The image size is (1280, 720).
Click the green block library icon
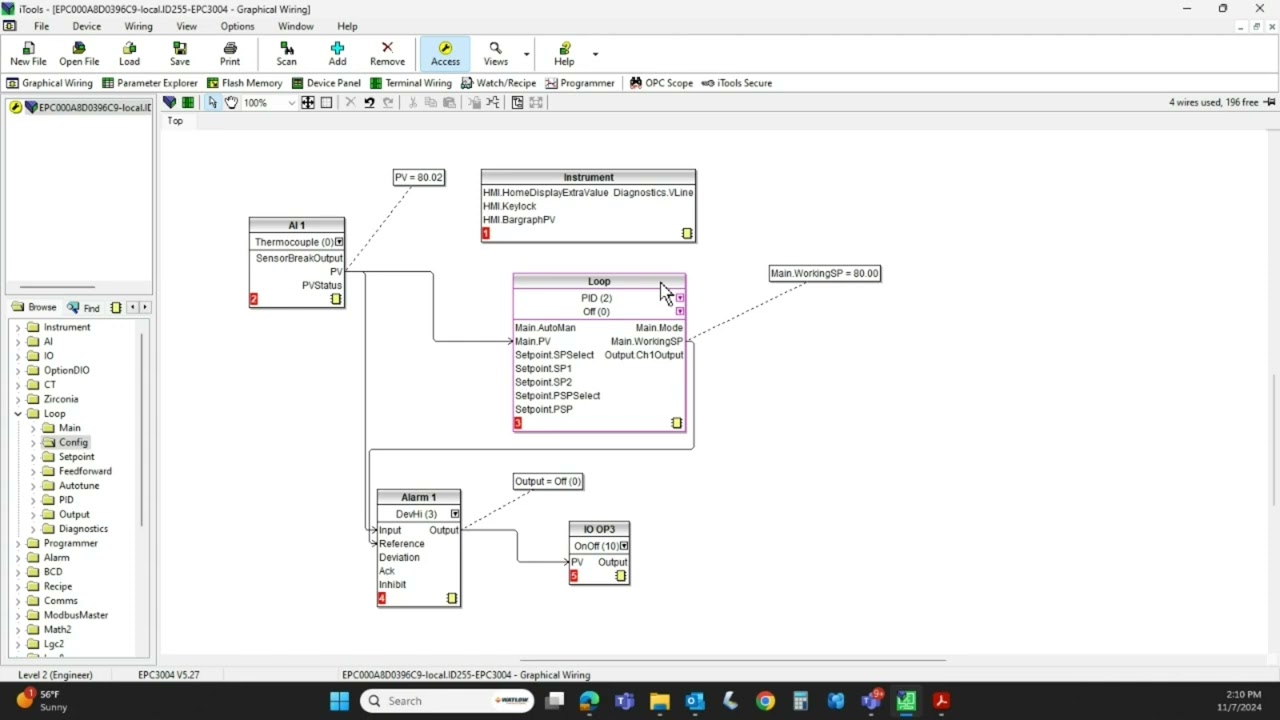(x=187, y=102)
